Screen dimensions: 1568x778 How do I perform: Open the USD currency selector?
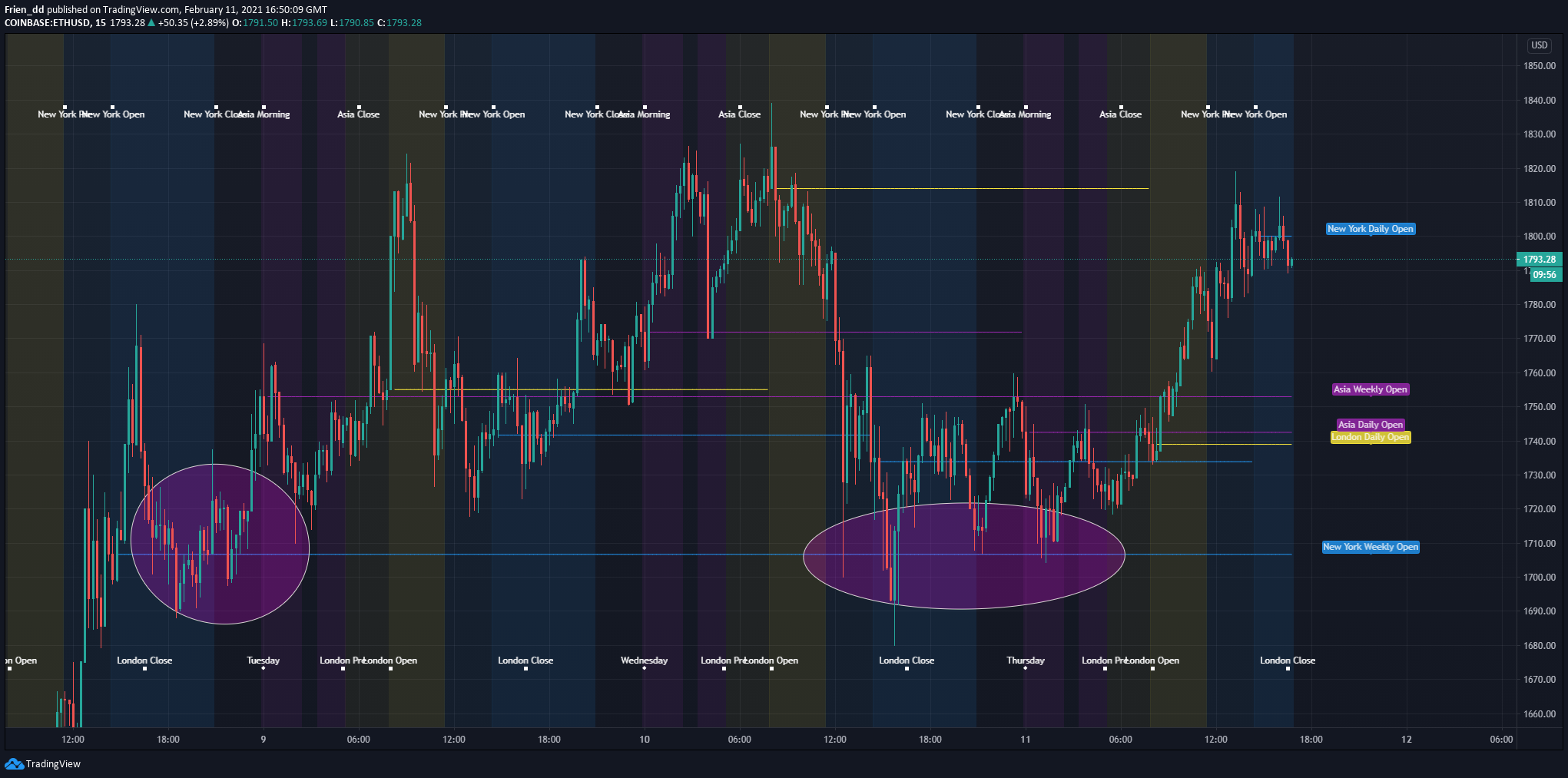1540,45
